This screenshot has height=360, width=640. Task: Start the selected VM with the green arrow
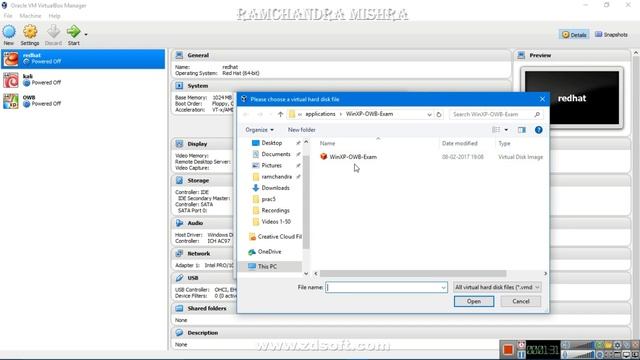pos(73,31)
